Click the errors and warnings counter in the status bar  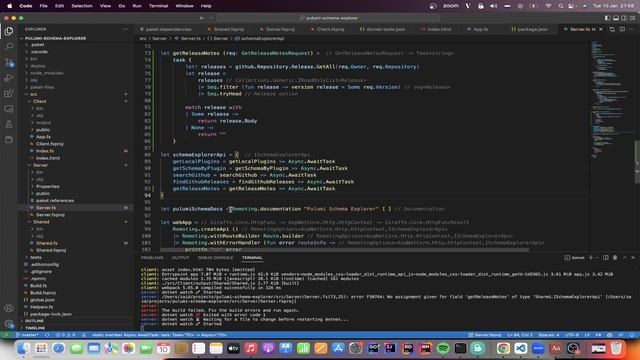[66, 335]
